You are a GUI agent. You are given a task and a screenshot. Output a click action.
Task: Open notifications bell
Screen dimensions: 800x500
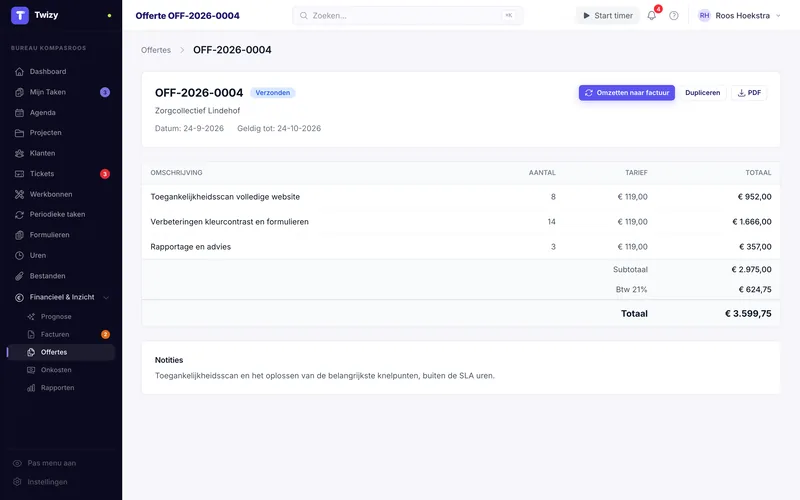click(652, 16)
